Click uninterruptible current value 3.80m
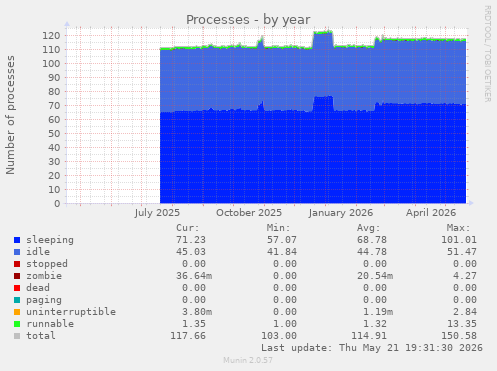 point(197,312)
